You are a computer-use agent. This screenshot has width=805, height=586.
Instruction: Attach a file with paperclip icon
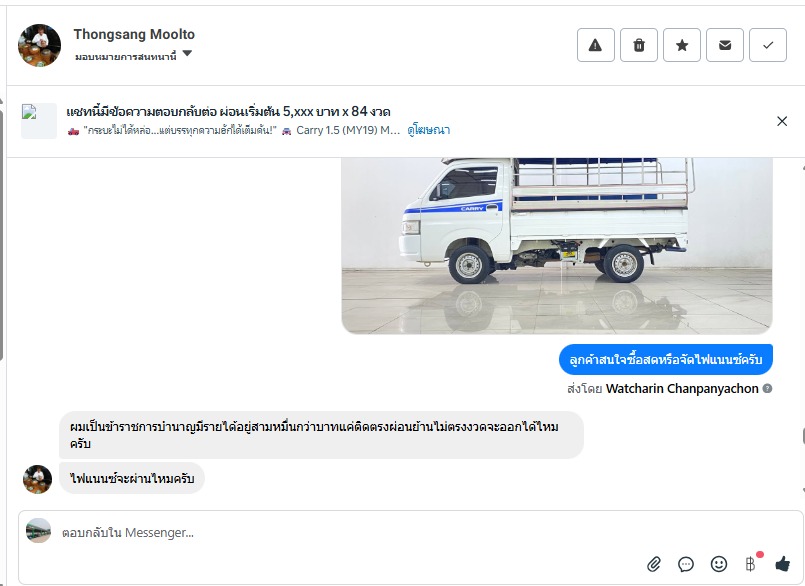tap(654, 564)
